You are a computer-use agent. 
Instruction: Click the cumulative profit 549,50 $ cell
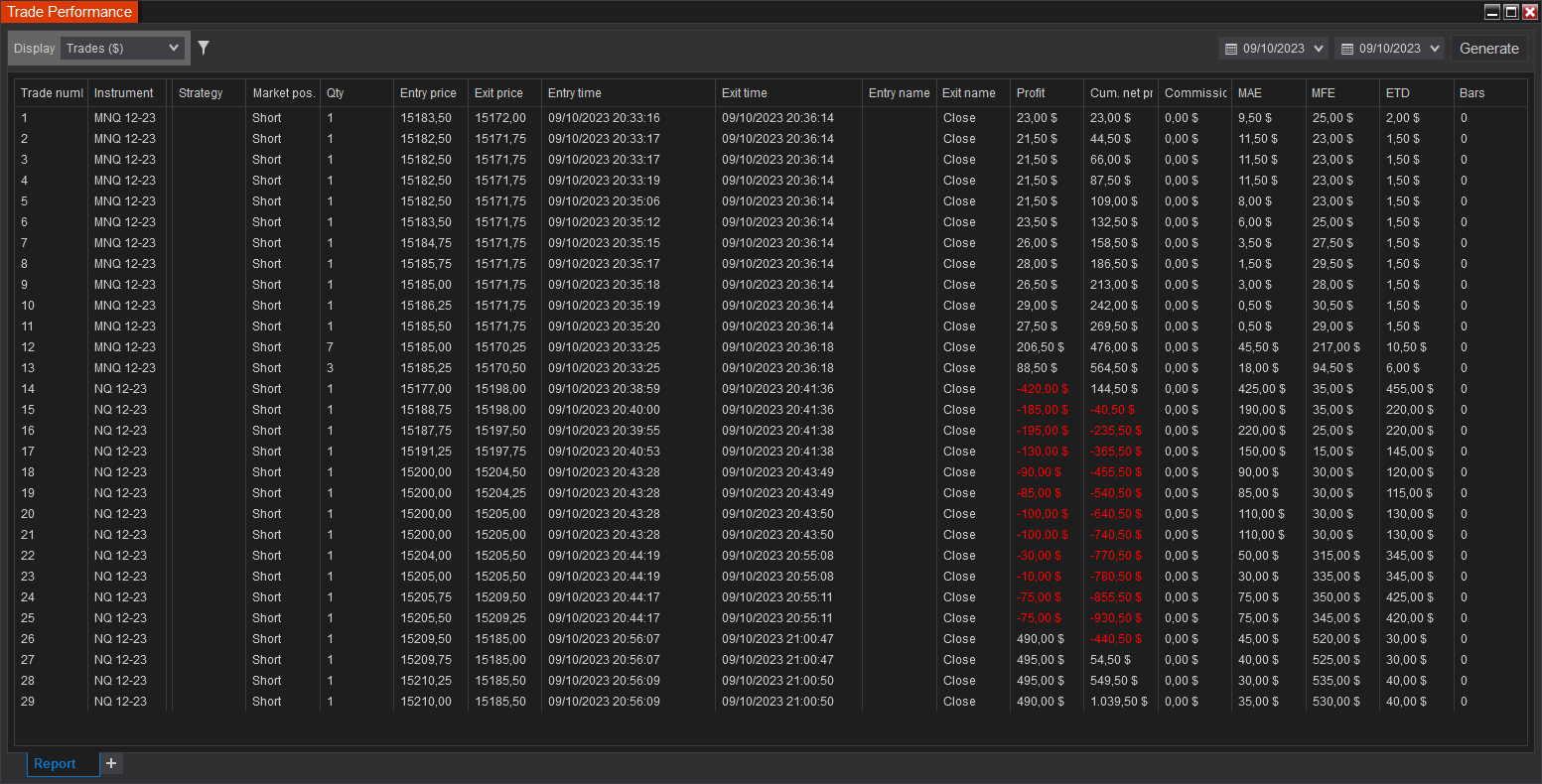[x=1114, y=681]
